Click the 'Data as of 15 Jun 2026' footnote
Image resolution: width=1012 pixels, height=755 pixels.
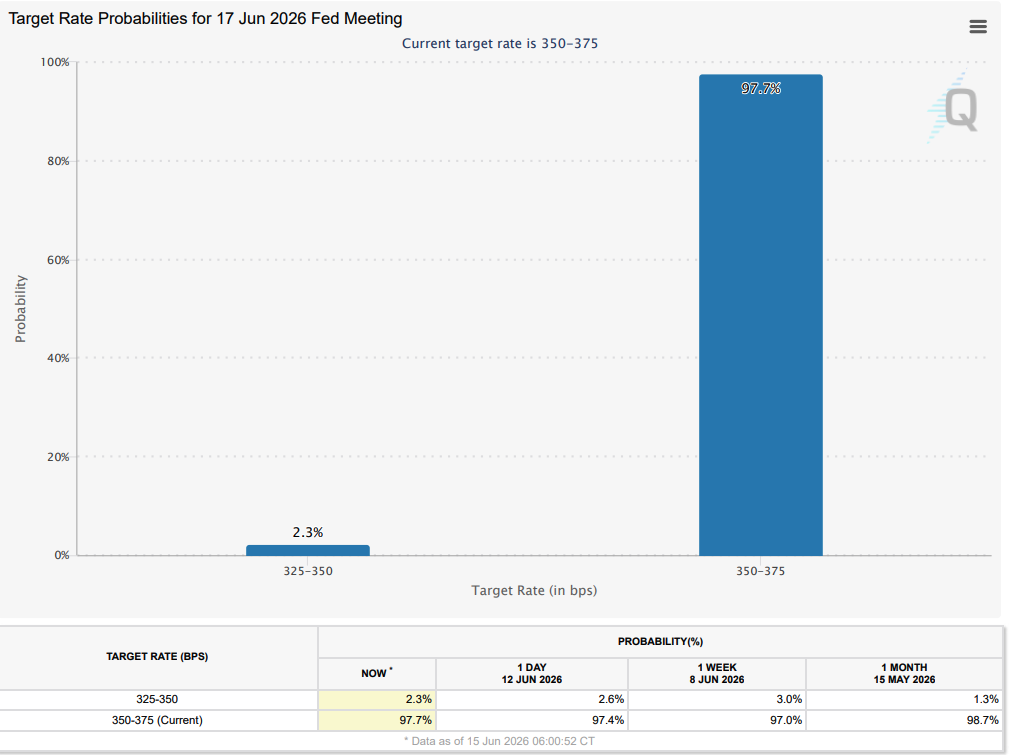point(500,741)
